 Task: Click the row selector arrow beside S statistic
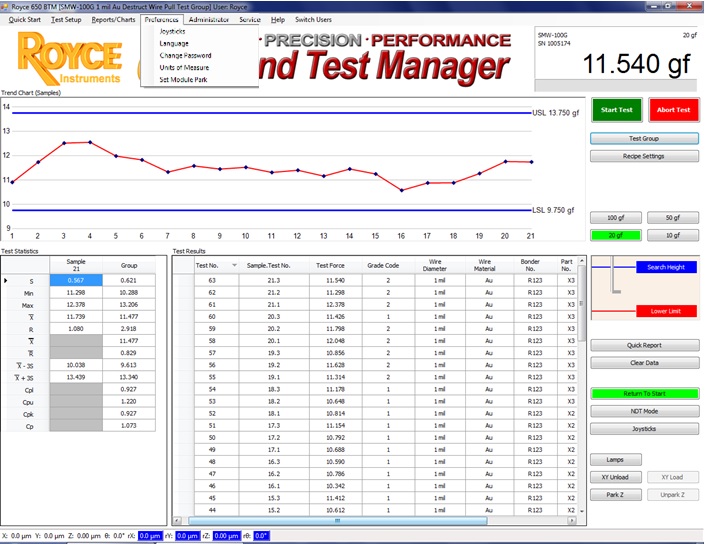pyautogui.click(x=5, y=281)
